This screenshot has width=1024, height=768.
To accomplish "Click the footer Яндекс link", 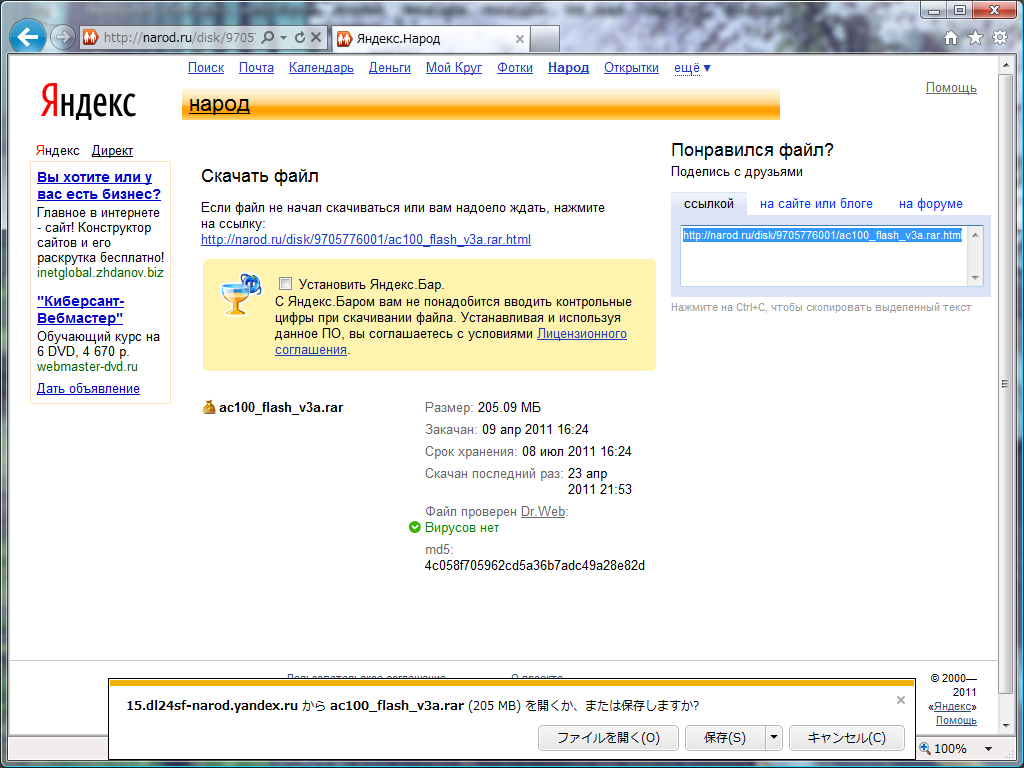I will [952, 707].
